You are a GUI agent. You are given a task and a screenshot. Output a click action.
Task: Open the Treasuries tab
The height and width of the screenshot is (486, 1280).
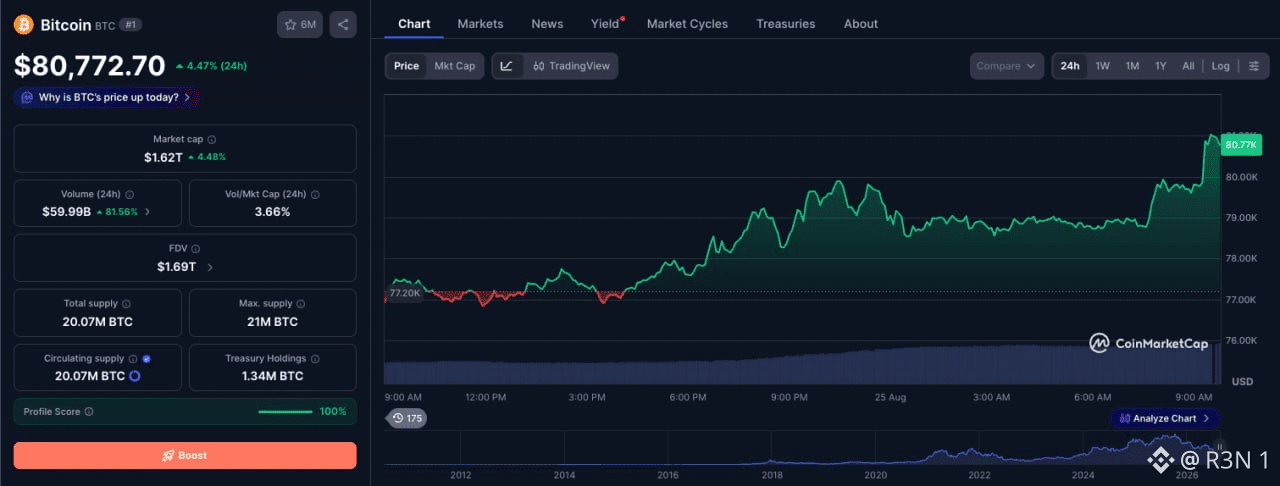[x=786, y=24]
